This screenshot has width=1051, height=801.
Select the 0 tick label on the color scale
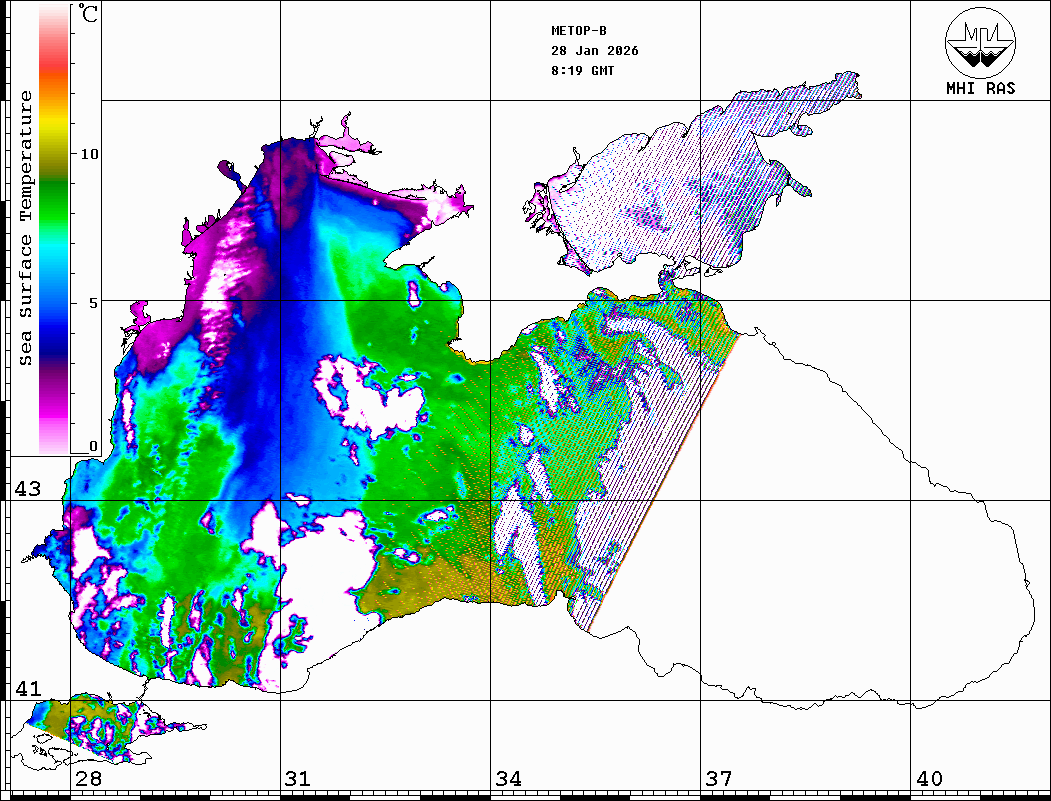(93, 446)
